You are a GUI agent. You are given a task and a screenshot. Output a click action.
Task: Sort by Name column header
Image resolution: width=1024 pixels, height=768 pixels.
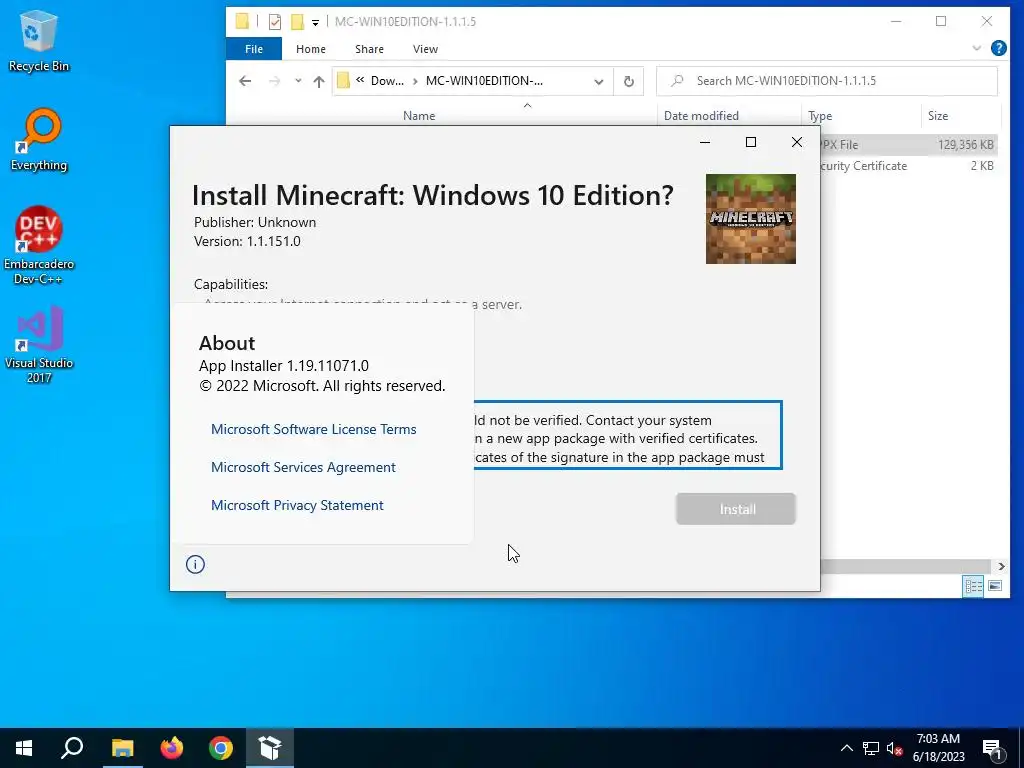419,116
